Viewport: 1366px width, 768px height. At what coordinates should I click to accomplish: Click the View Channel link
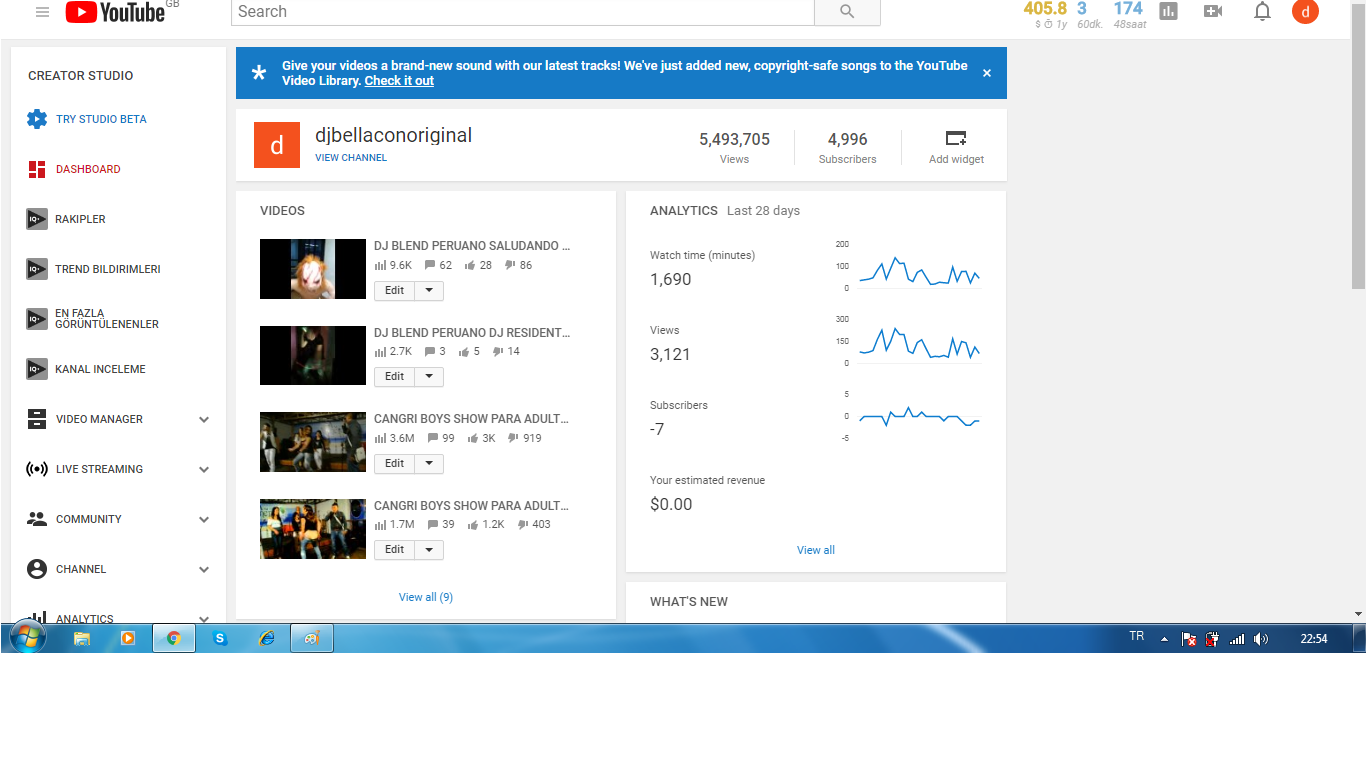(x=351, y=158)
